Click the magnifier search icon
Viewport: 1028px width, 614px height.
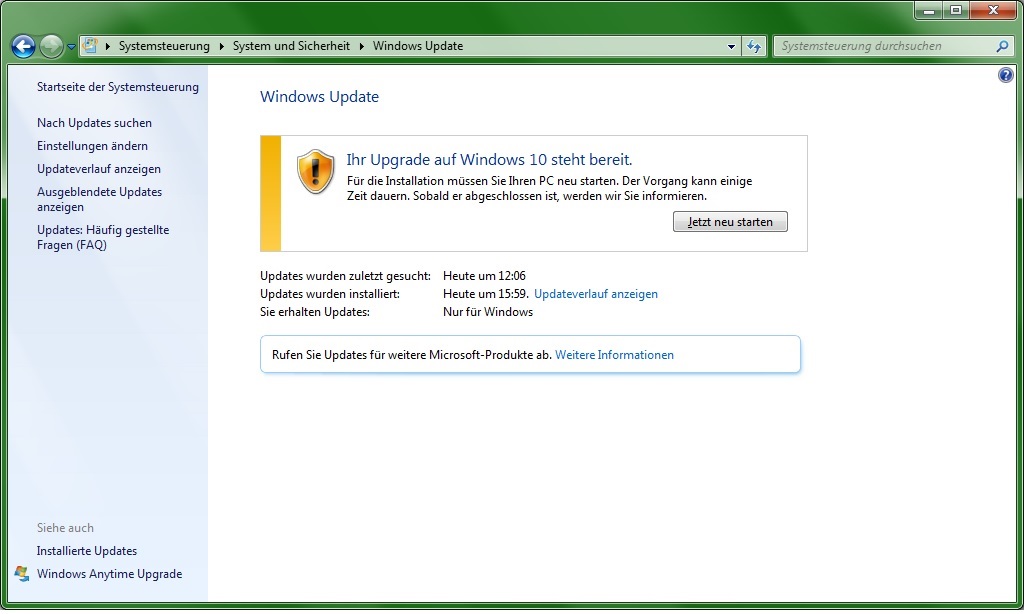(1004, 47)
